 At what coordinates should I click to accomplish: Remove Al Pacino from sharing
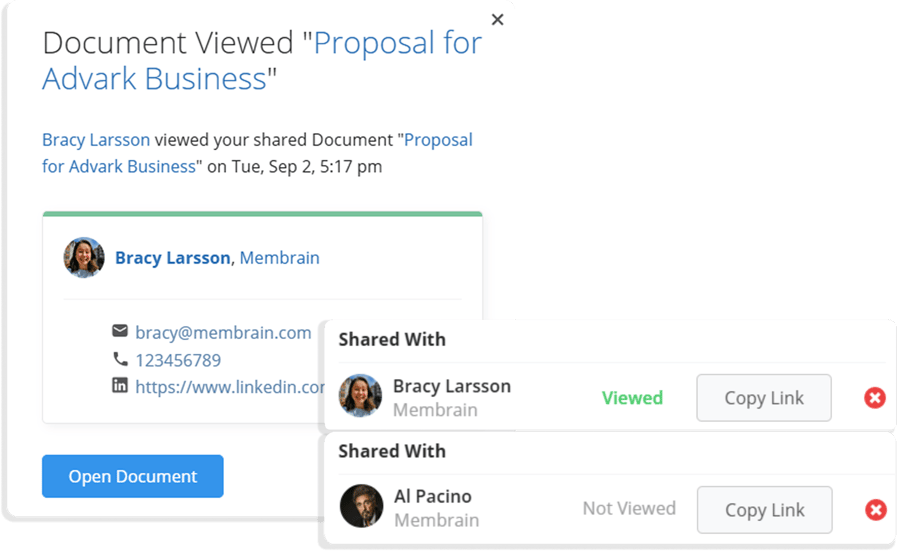[875, 509]
